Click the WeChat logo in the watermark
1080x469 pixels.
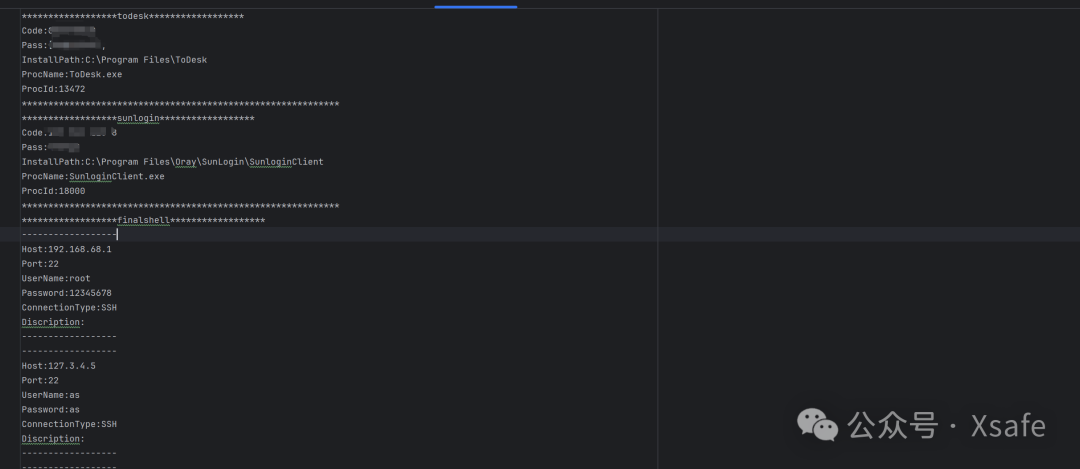pos(818,426)
